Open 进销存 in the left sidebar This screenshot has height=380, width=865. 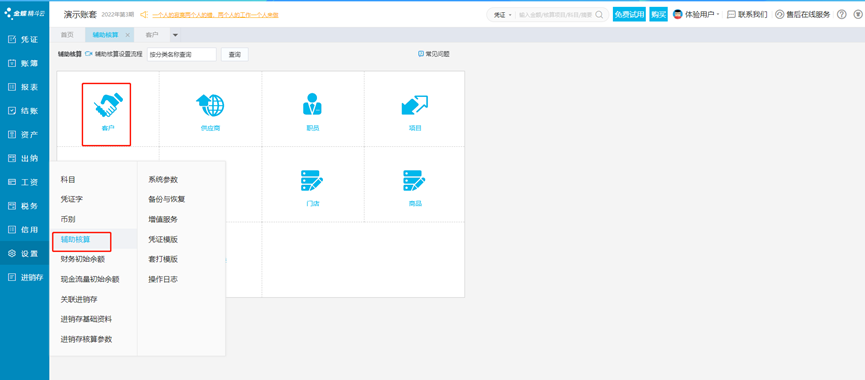24,277
